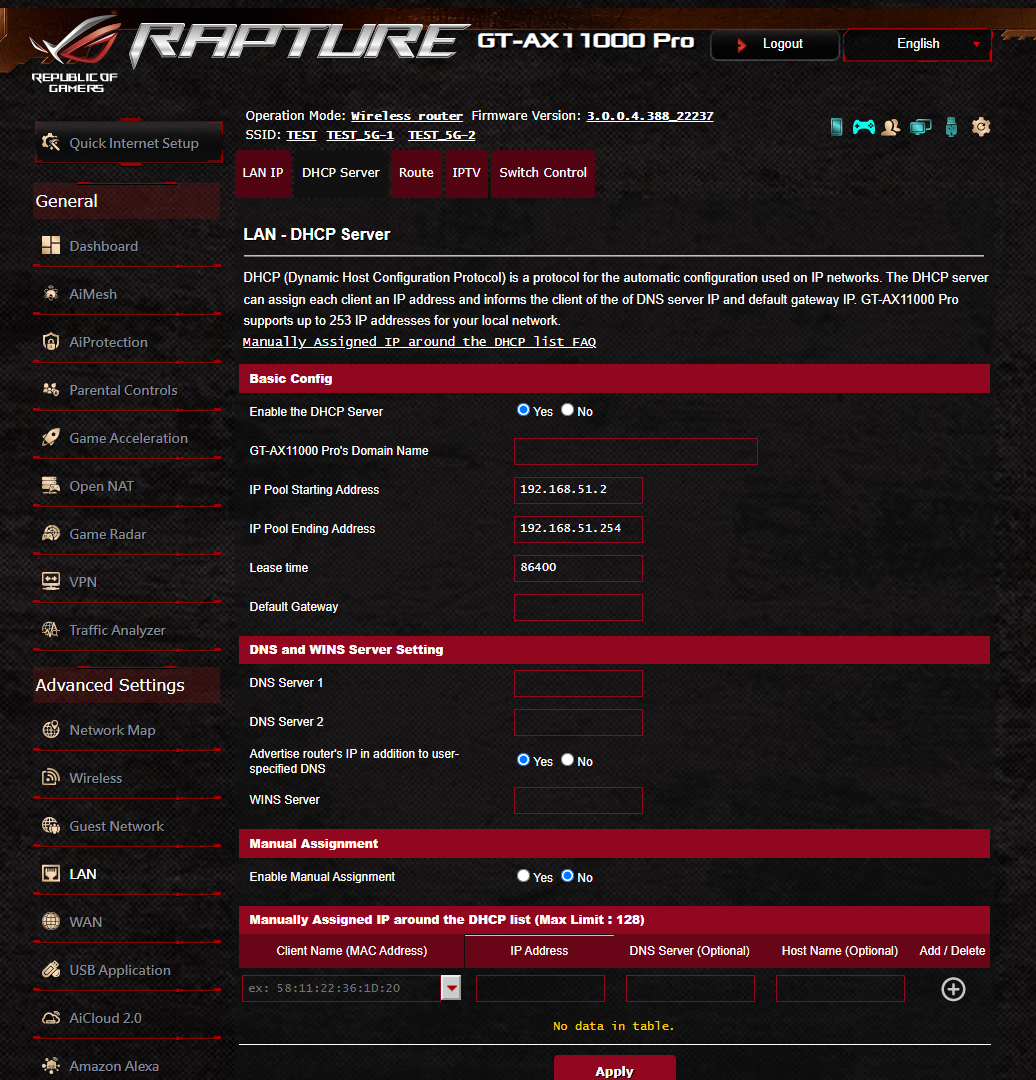The height and width of the screenshot is (1080, 1036).
Task: Switch to the Switch Control tab
Action: pyautogui.click(x=543, y=174)
